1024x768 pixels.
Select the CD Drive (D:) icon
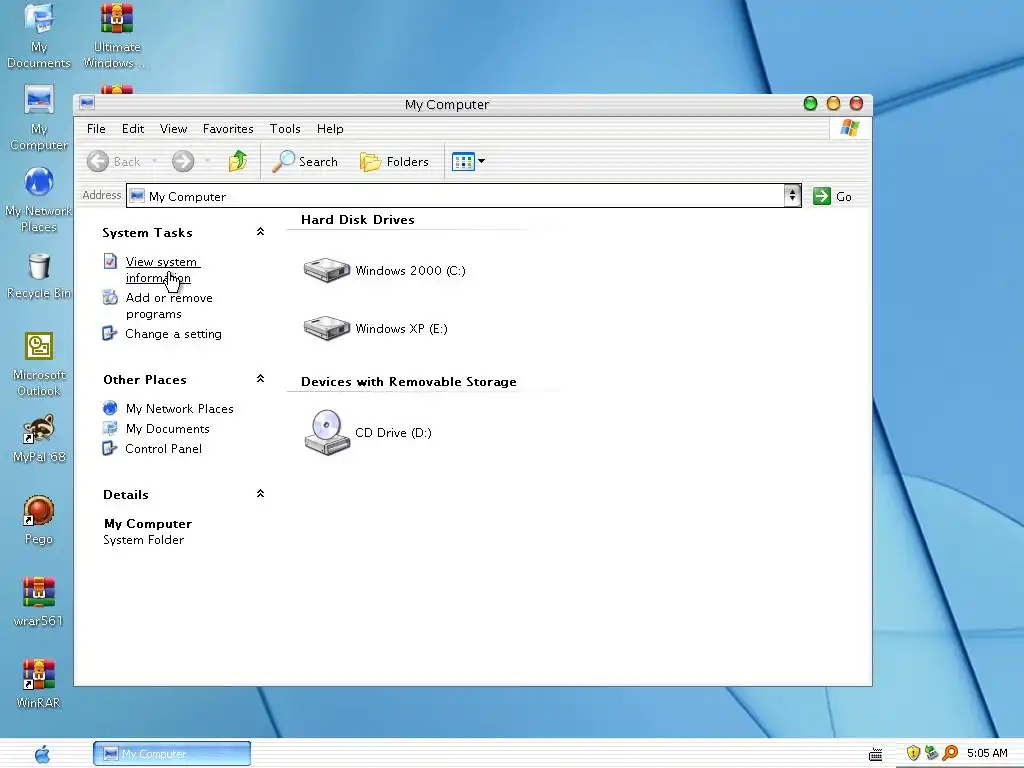click(327, 432)
